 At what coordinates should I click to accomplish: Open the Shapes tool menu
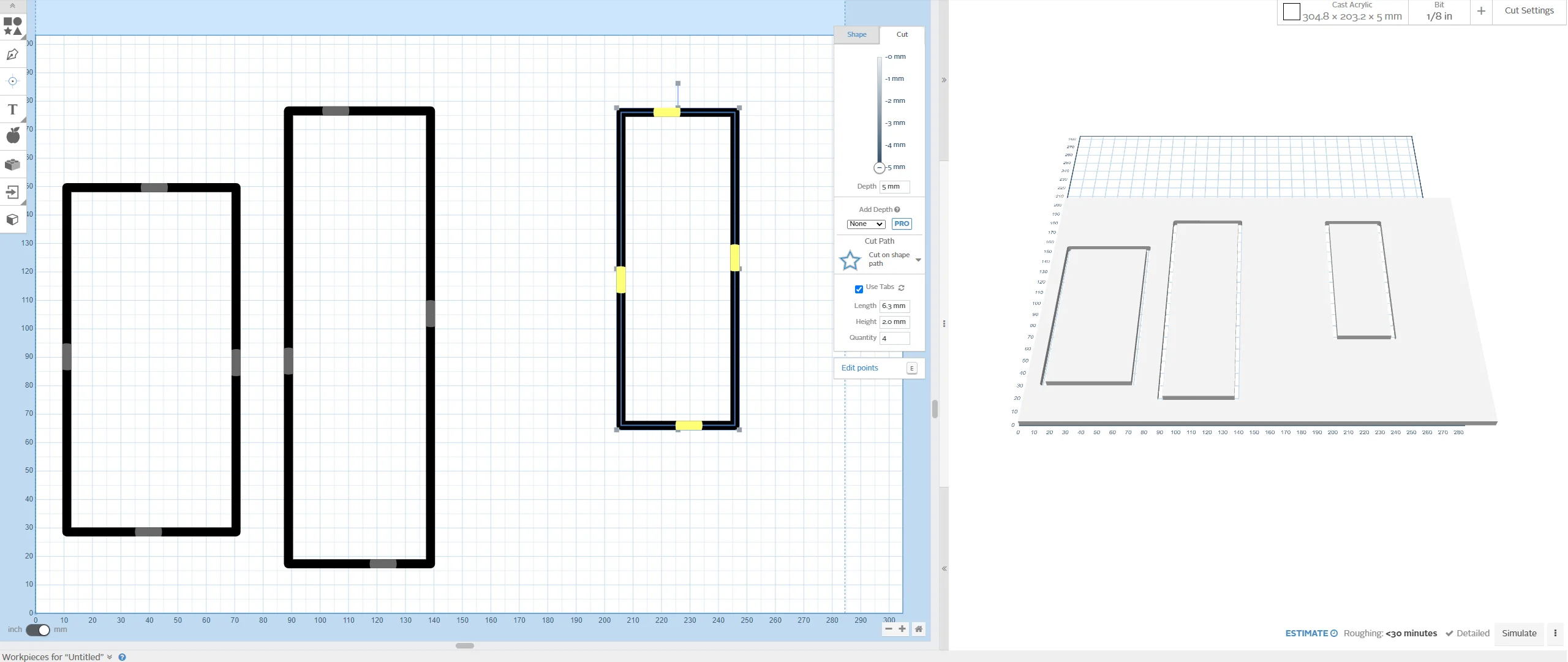[13, 26]
